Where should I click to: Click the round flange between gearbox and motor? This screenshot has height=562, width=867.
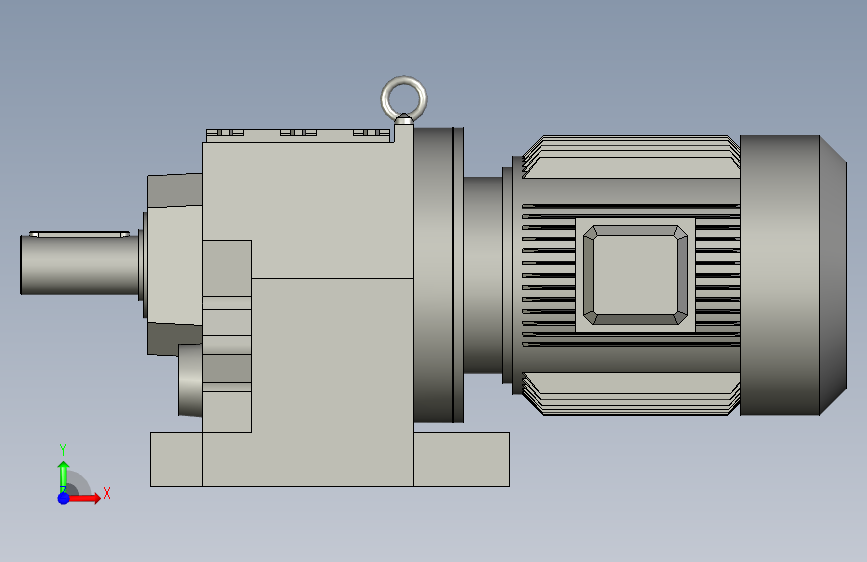click(438, 275)
